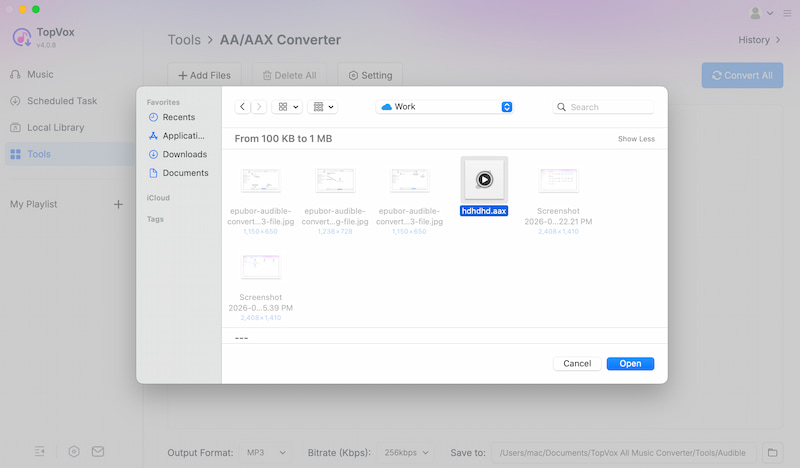Open History page
The height and width of the screenshot is (468, 800).
click(x=759, y=40)
